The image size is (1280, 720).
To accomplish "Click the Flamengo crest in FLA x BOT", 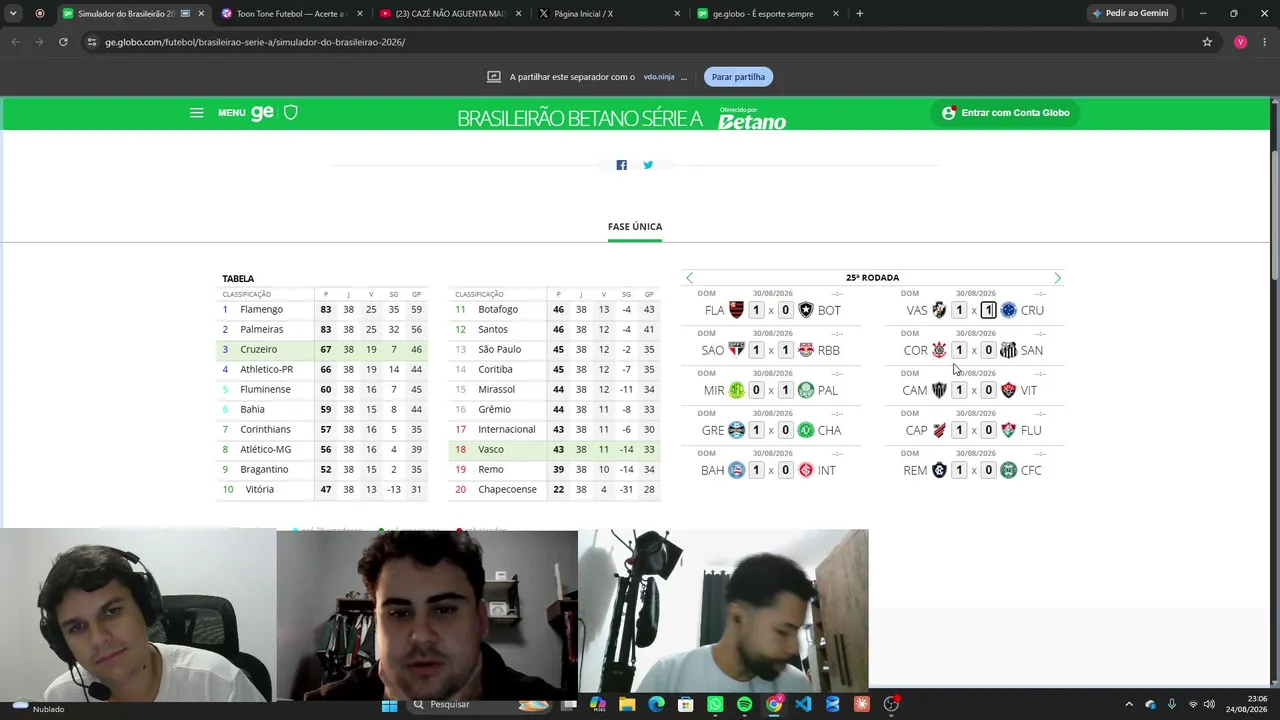I will click(736, 310).
